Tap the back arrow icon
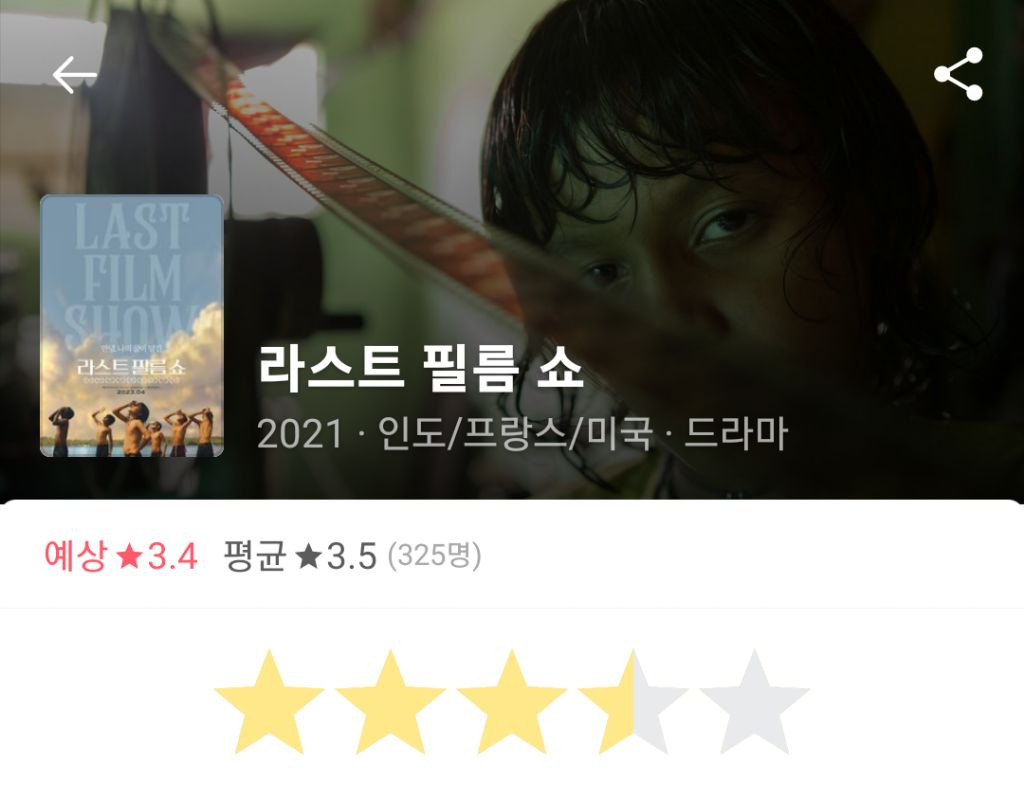The width and height of the screenshot is (1024, 802). click(x=74, y=75)
